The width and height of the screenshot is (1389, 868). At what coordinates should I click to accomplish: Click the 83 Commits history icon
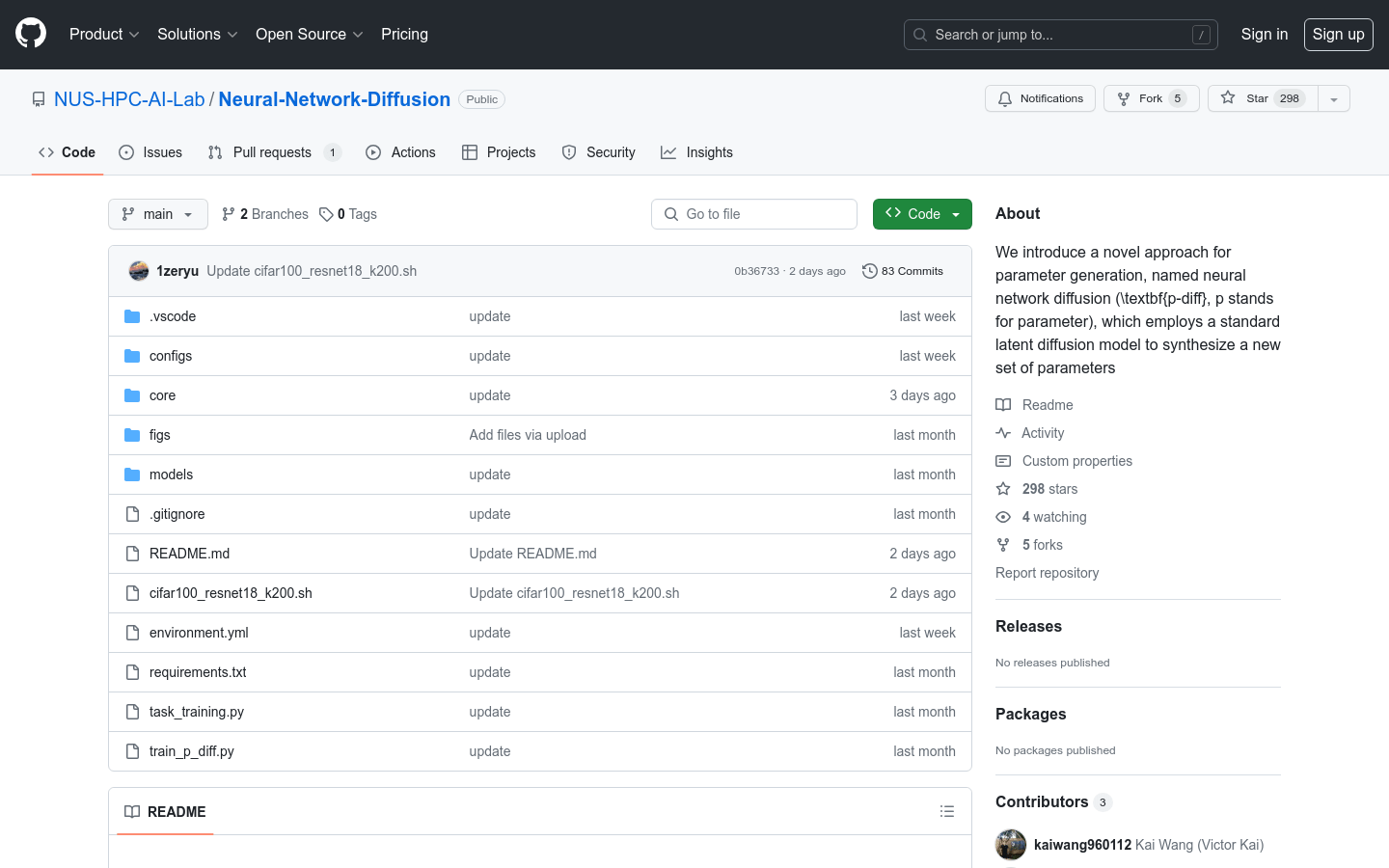tap(869, 271)
